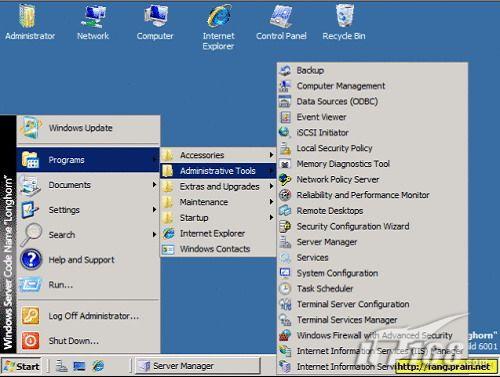Click the Internet Explorer quick launch icon
This screenshot has width=500, height=377.
pyautogui.click(x=98, y=366)
